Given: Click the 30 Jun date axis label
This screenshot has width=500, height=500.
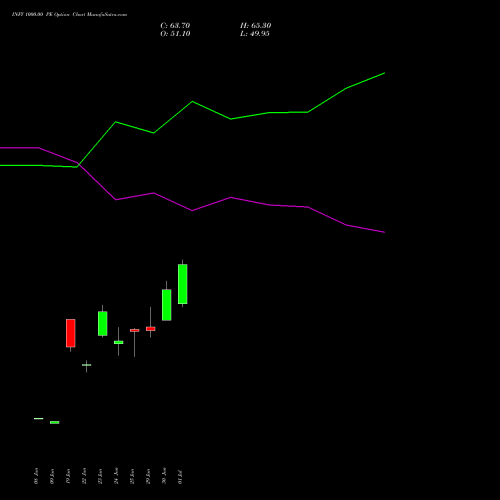Looking at the screenshot, I should [x=164, y=476].
